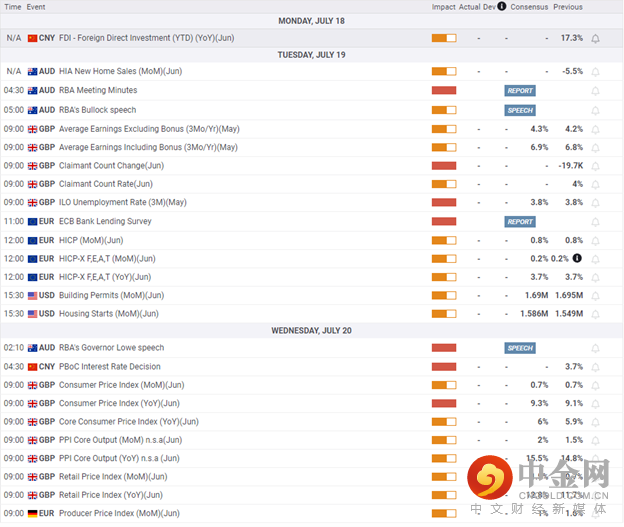Click previous value 17.3% for FDI
The image size is (624, 527).
coord(572,38)
